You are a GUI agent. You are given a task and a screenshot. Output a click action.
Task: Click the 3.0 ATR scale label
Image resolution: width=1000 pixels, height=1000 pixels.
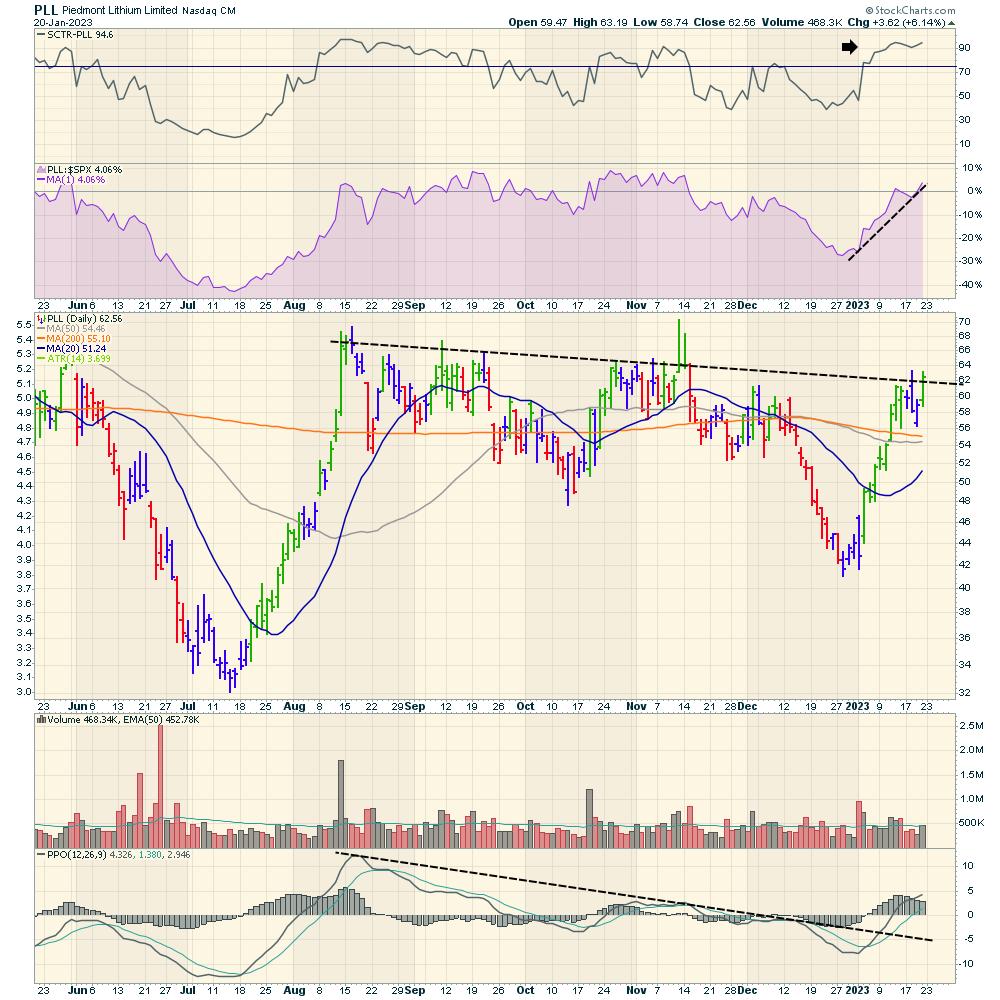(x=24, y=692)
